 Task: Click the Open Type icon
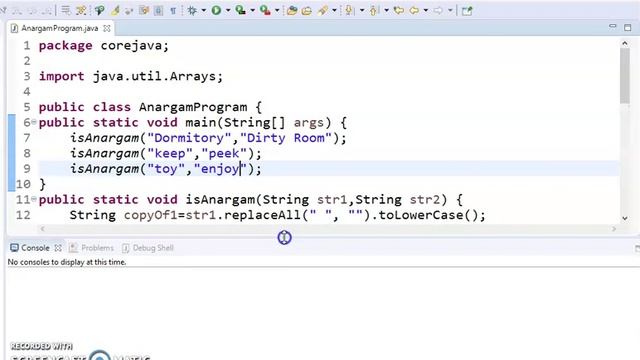291,11
